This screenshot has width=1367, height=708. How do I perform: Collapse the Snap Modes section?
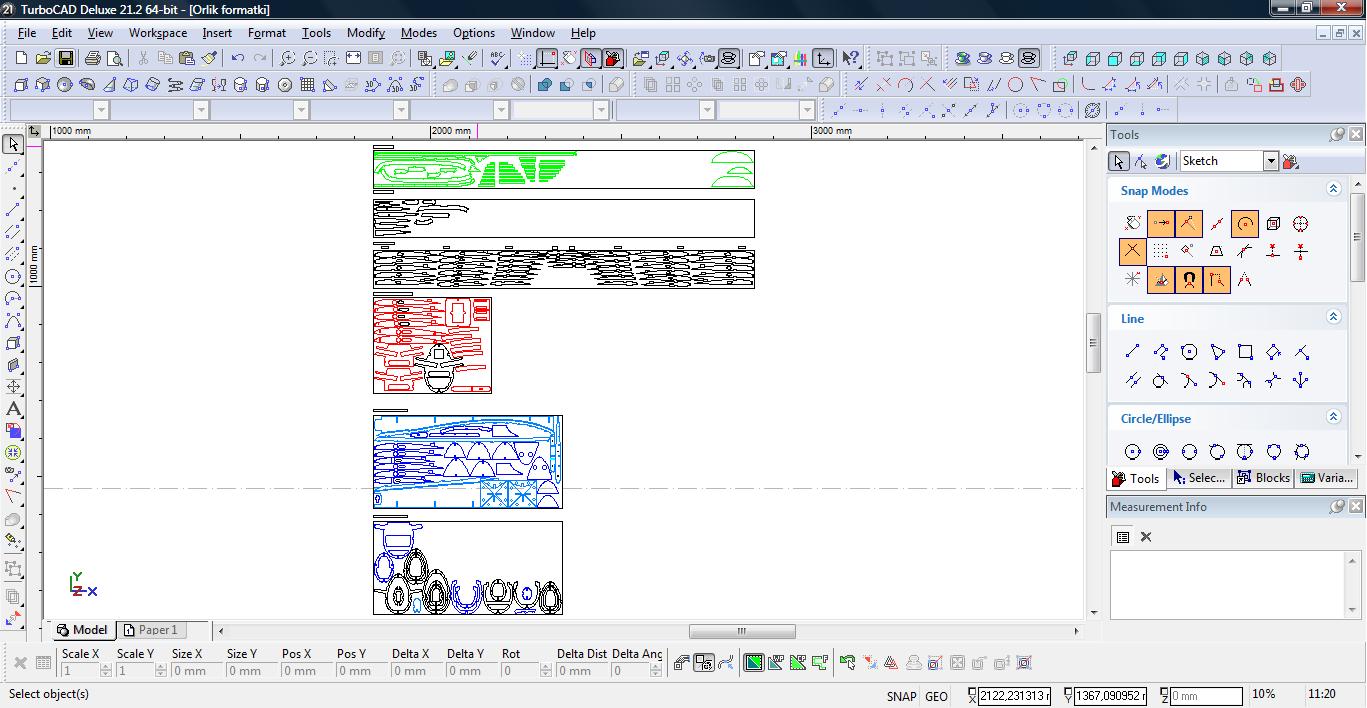pos(1333,189)
